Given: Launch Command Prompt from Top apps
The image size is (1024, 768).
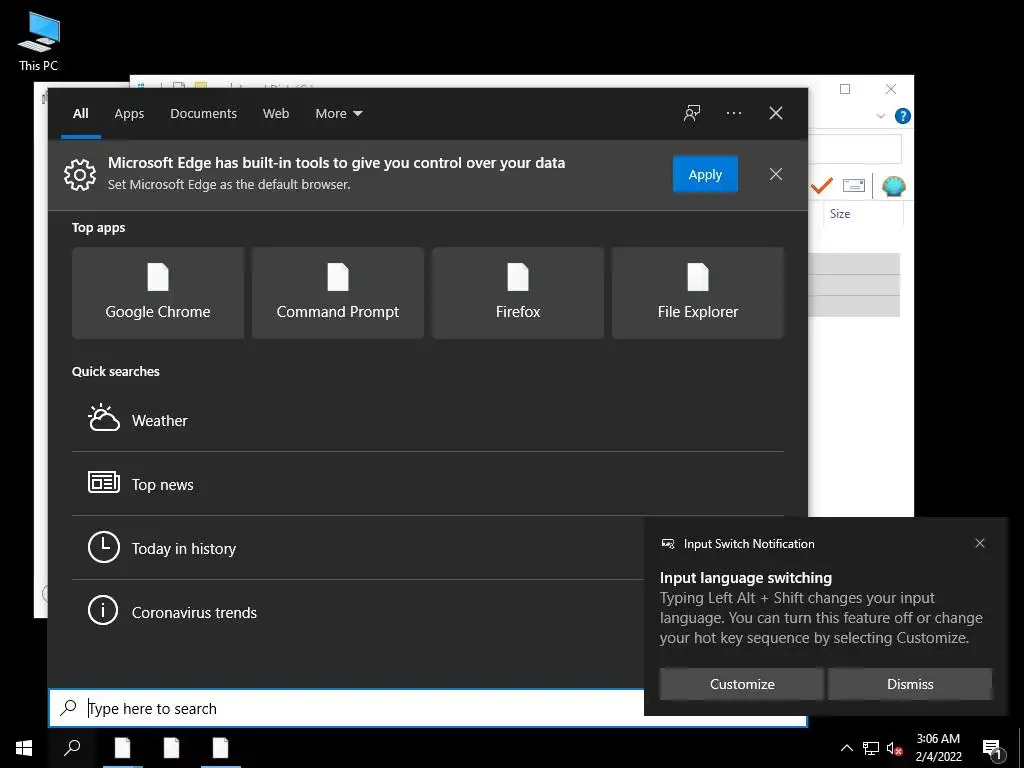Looking at the screenshot, I should (338, 293).
